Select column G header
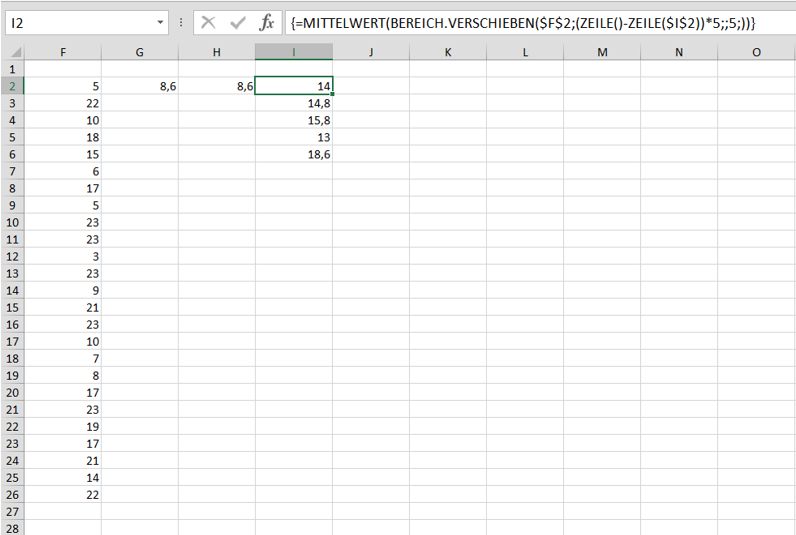This screenshot has height=535, width=796. (x=140, y=52)
